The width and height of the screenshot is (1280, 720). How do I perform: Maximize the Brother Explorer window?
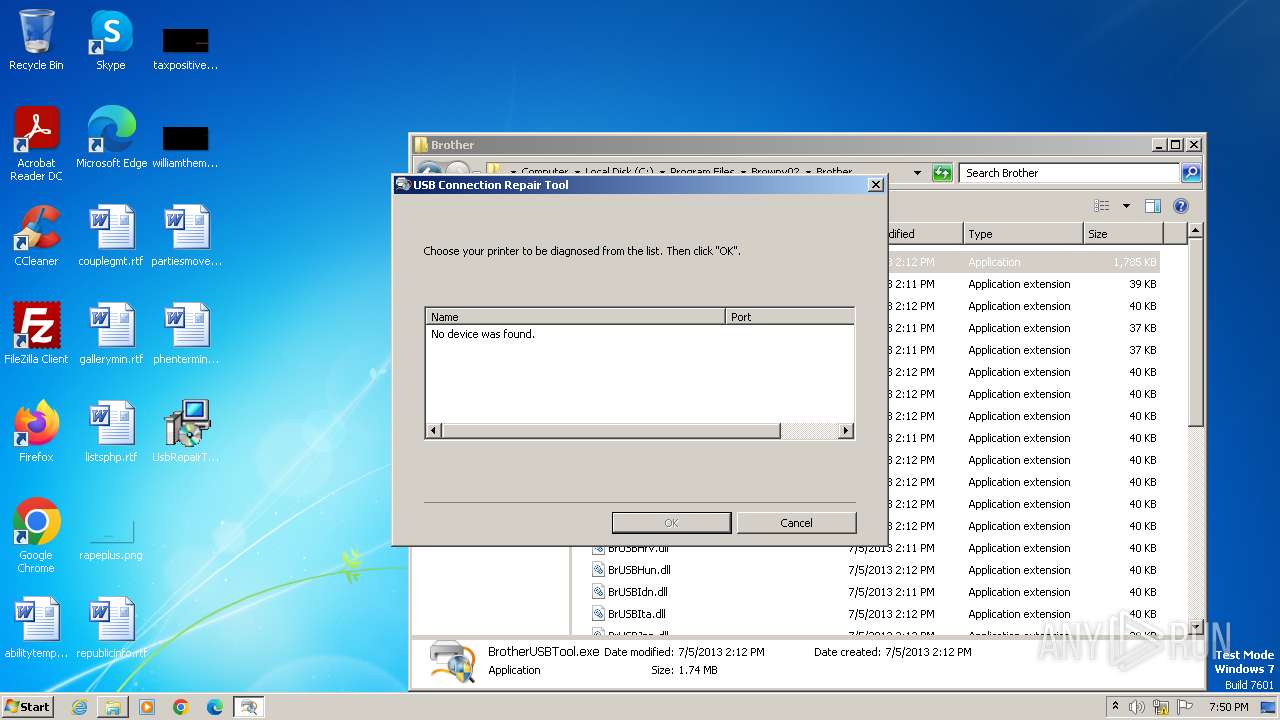pos(1176,144)
